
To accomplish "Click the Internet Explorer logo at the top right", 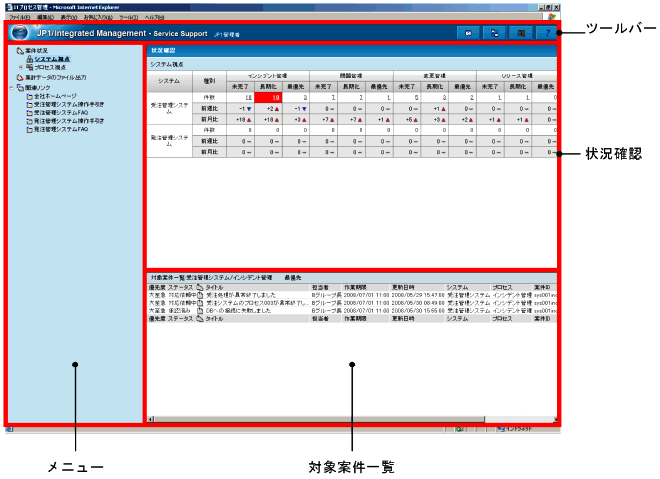I will pyautogui.click(x=552, y=17).
